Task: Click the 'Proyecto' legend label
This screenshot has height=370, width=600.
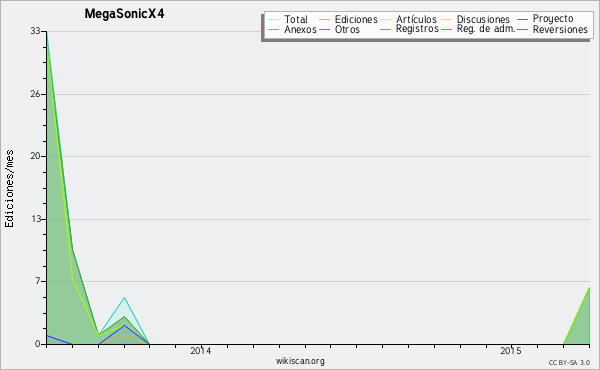Action: (553, 19)
